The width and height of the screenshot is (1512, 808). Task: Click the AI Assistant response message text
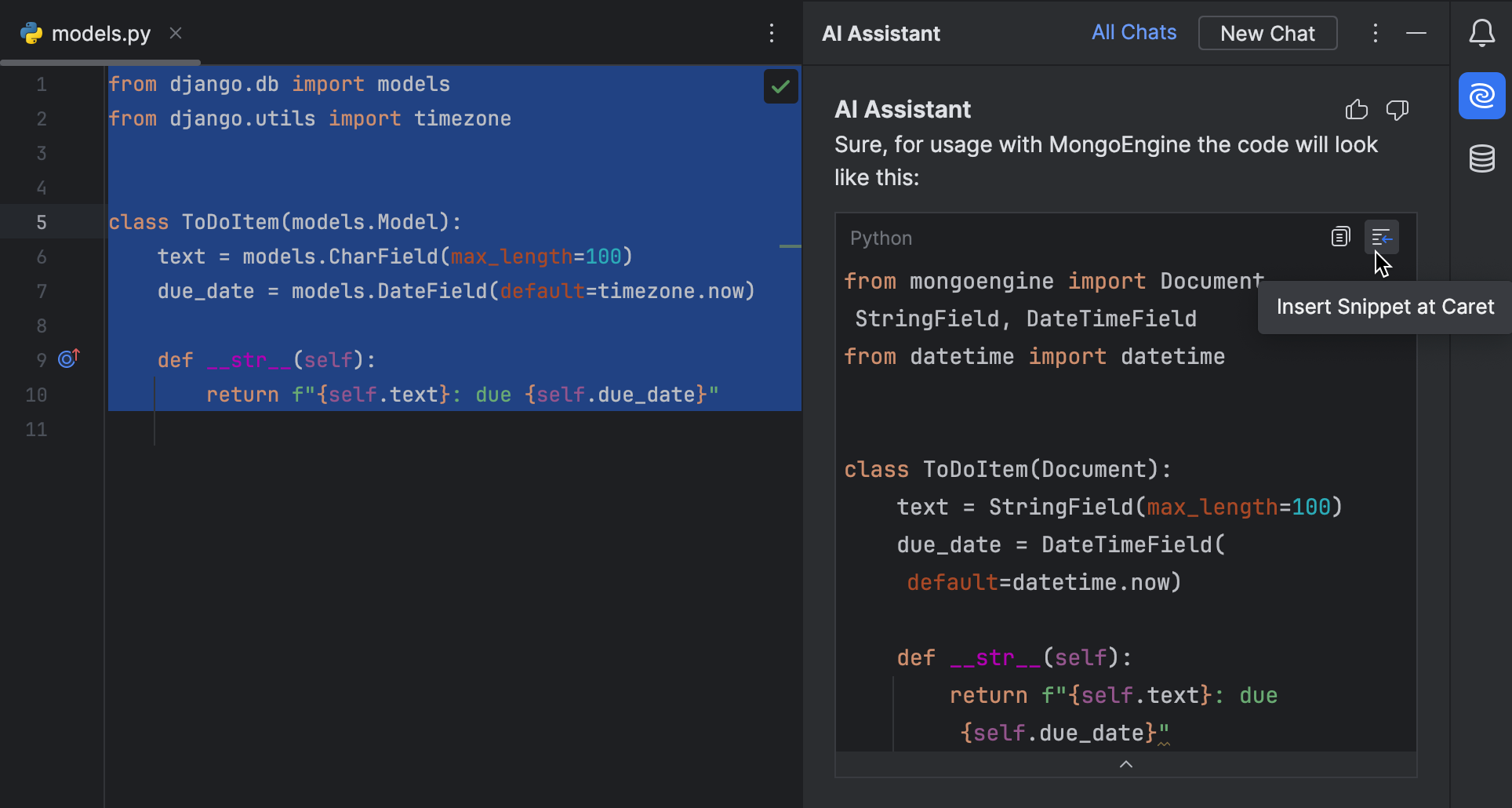(x=1106, y=161)
